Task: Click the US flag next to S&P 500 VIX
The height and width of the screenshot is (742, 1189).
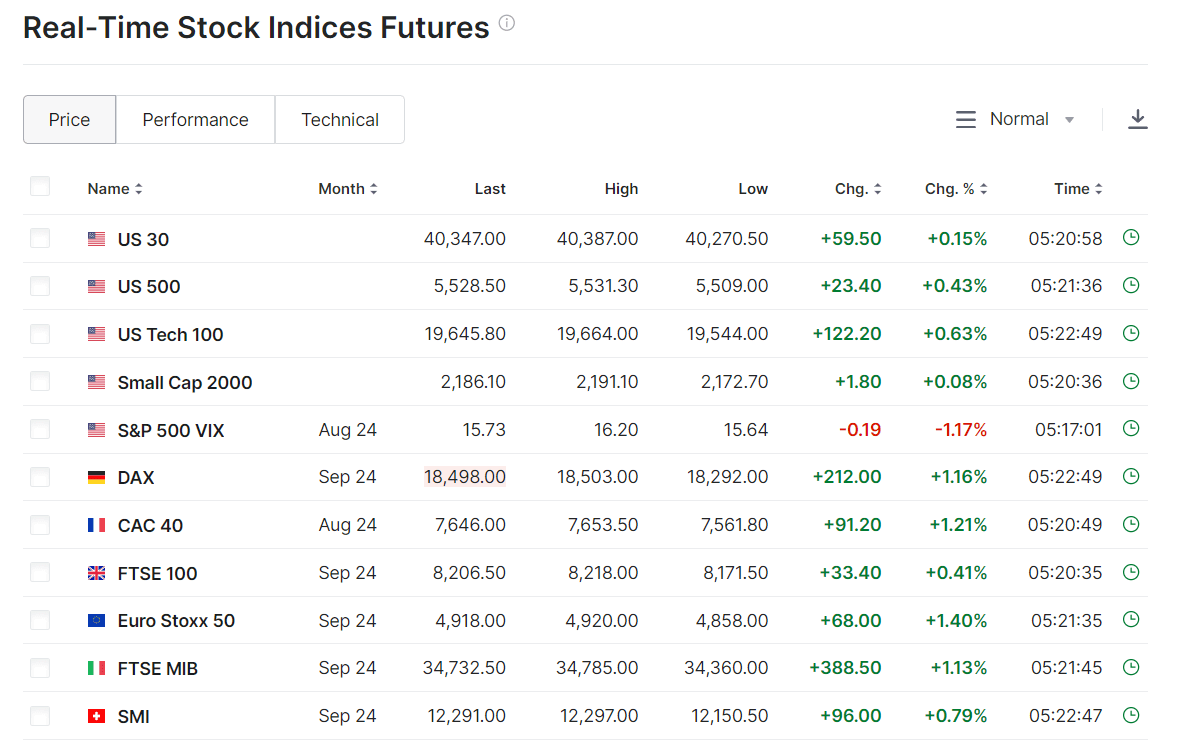Action: coord(96,430)
